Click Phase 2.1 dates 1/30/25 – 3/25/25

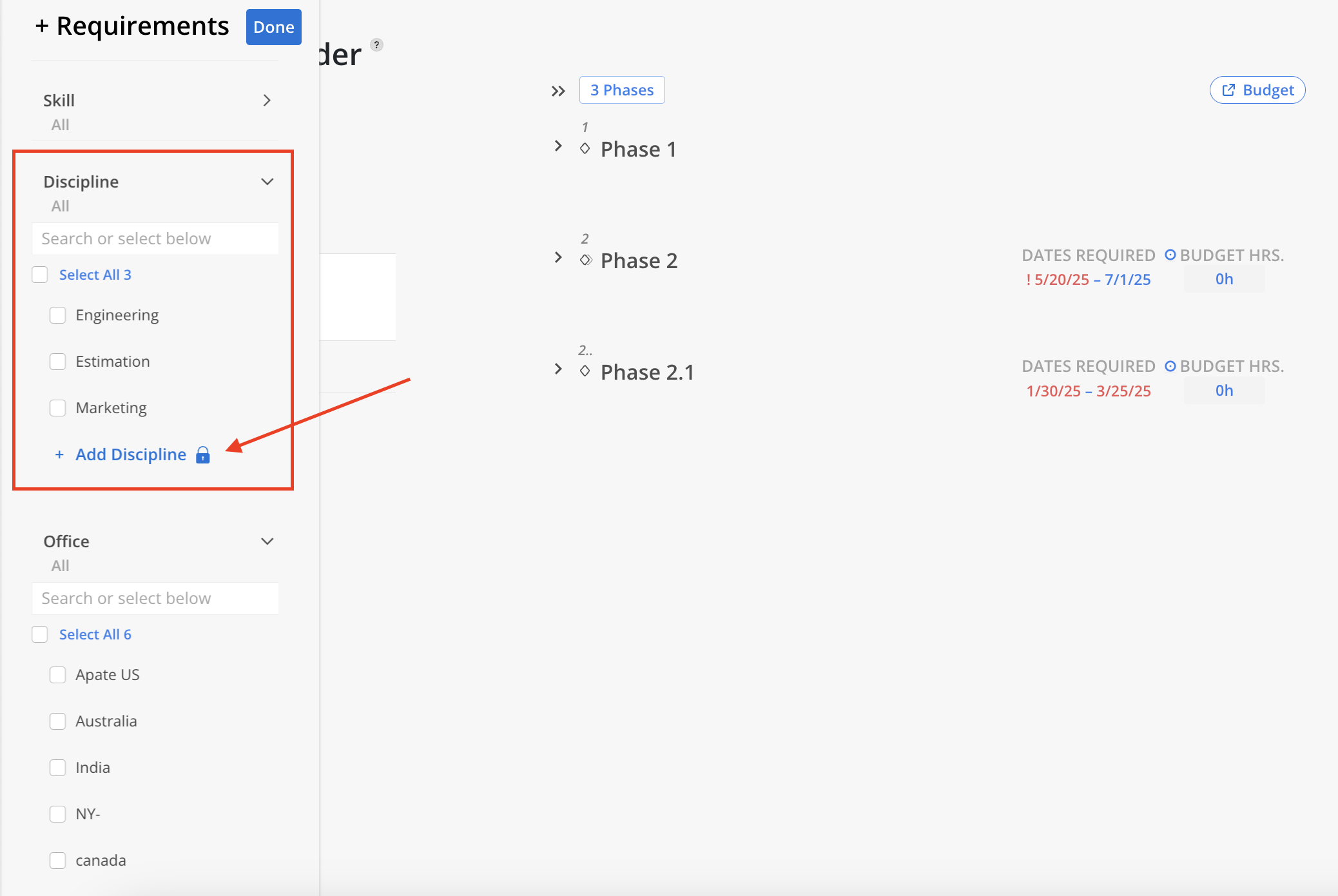click(x=1089, y=391)
